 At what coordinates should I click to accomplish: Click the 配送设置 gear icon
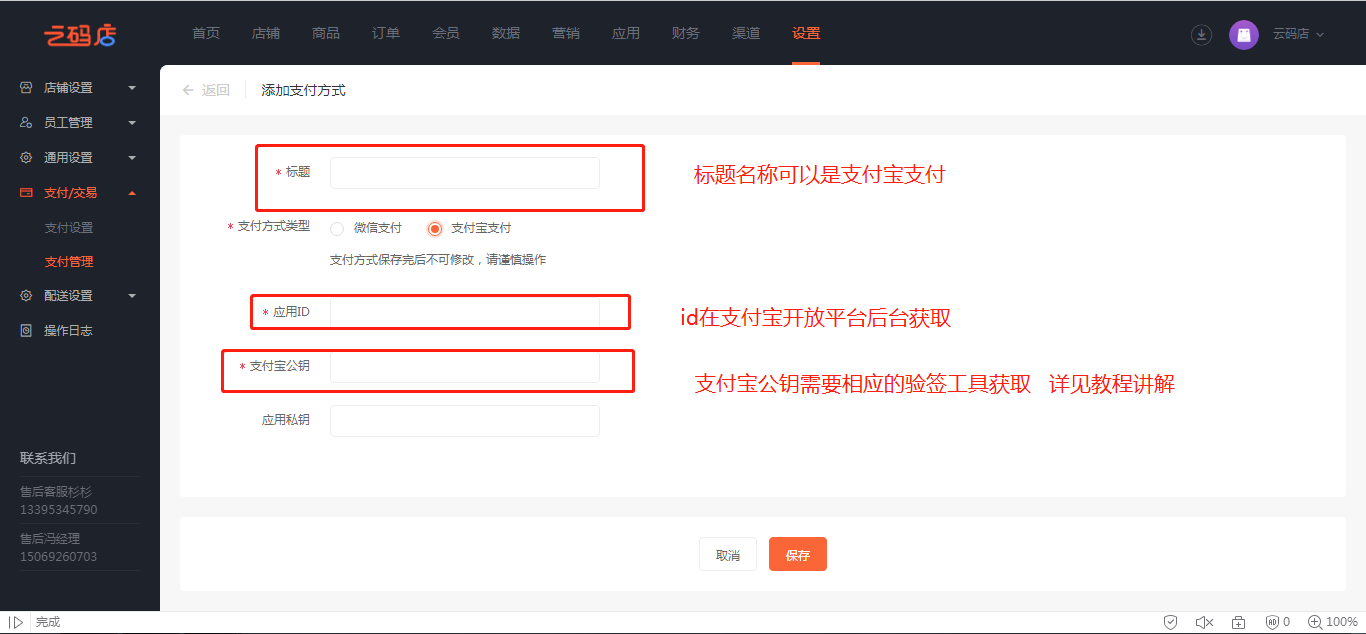[x=26, y=296]
